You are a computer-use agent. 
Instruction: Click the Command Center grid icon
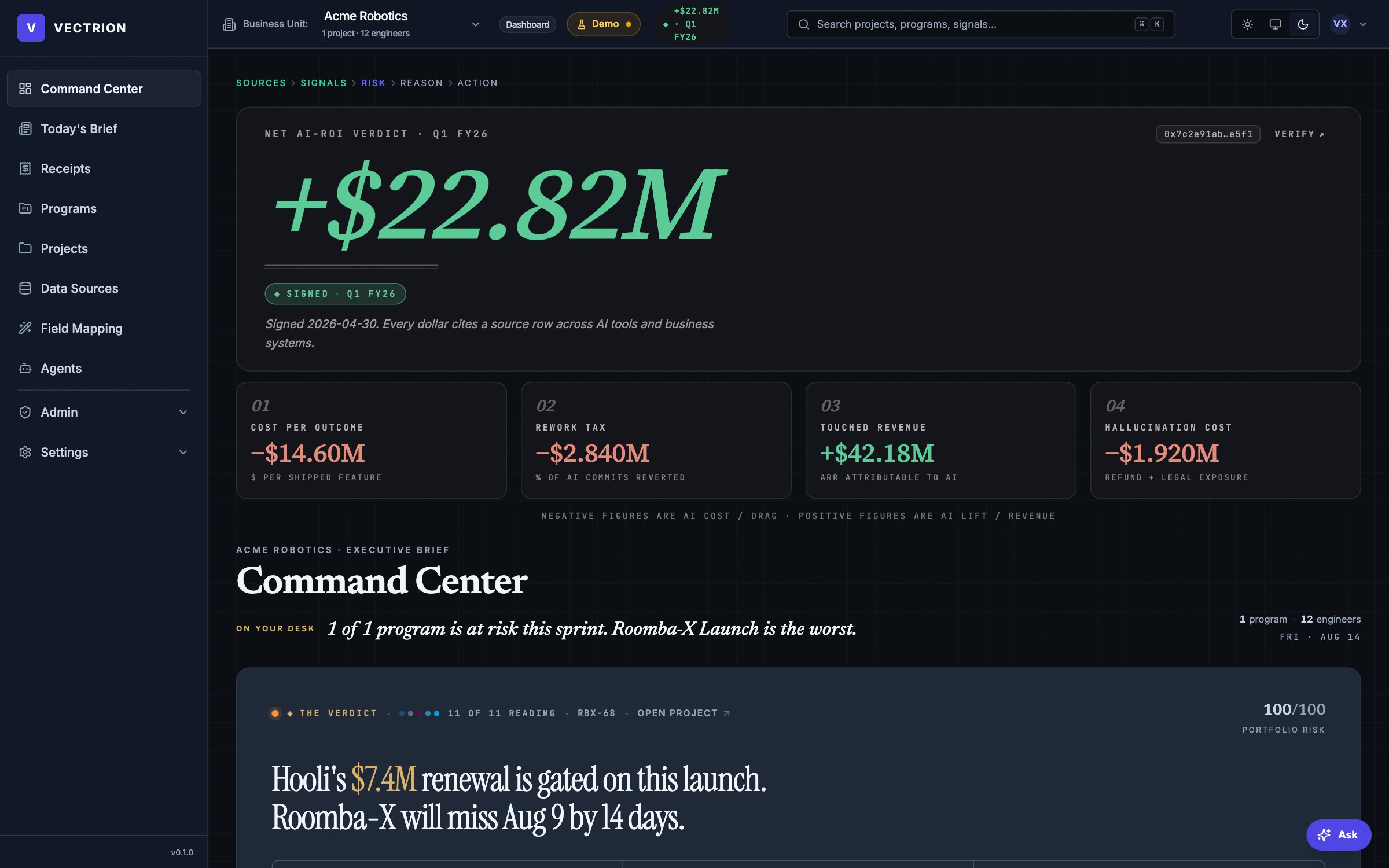(x=25, y=89)
